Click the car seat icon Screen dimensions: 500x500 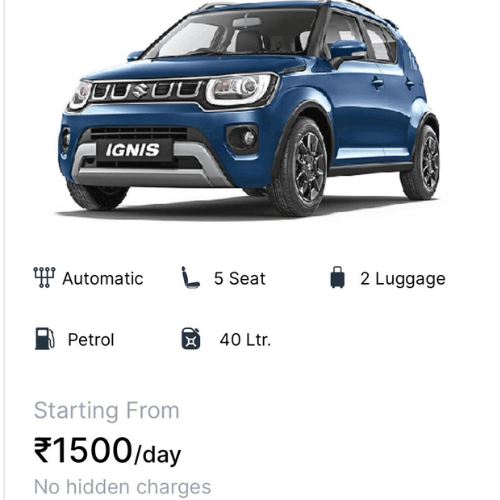(x=190, y=277)
